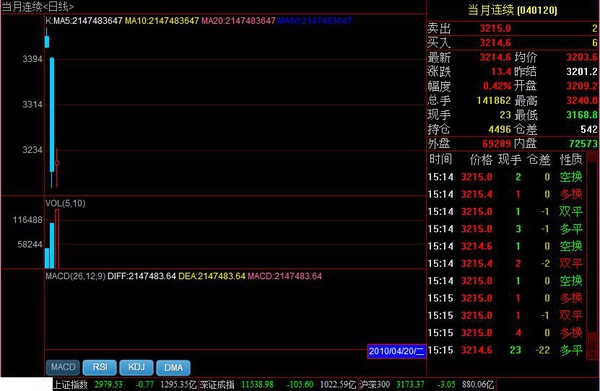
Task: Select the 15:15 trade row with 4 lots
Action: click(x=505, y=333)
